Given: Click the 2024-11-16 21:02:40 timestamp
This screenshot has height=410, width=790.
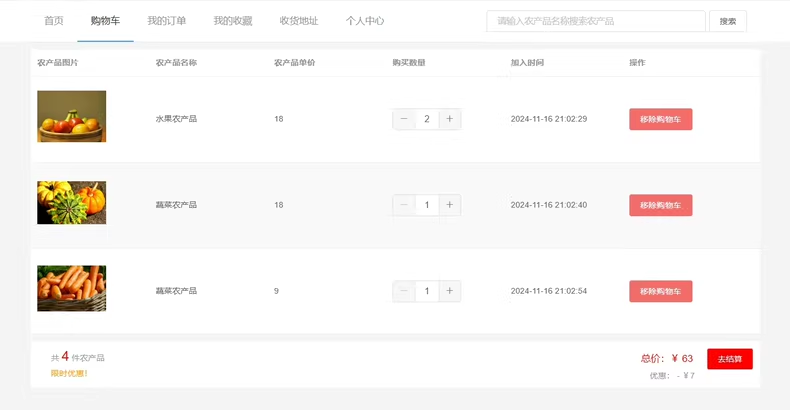Looking at the screenshot, I should 549,205.
